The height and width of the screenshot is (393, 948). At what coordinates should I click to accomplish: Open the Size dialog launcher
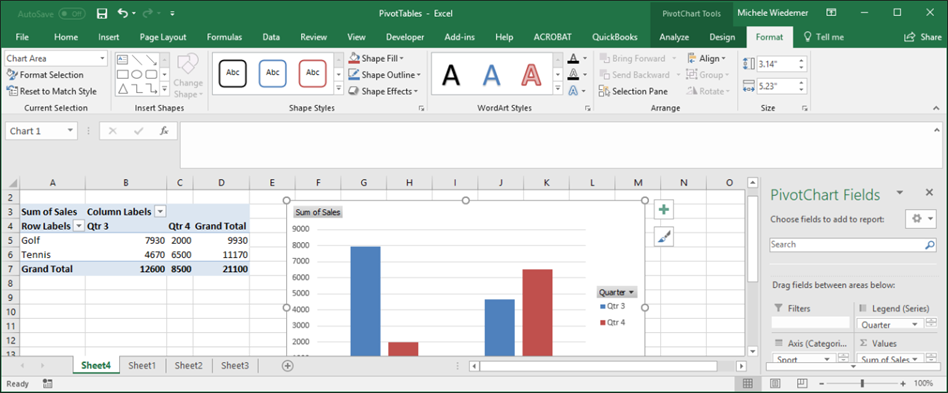click(805, 108)
